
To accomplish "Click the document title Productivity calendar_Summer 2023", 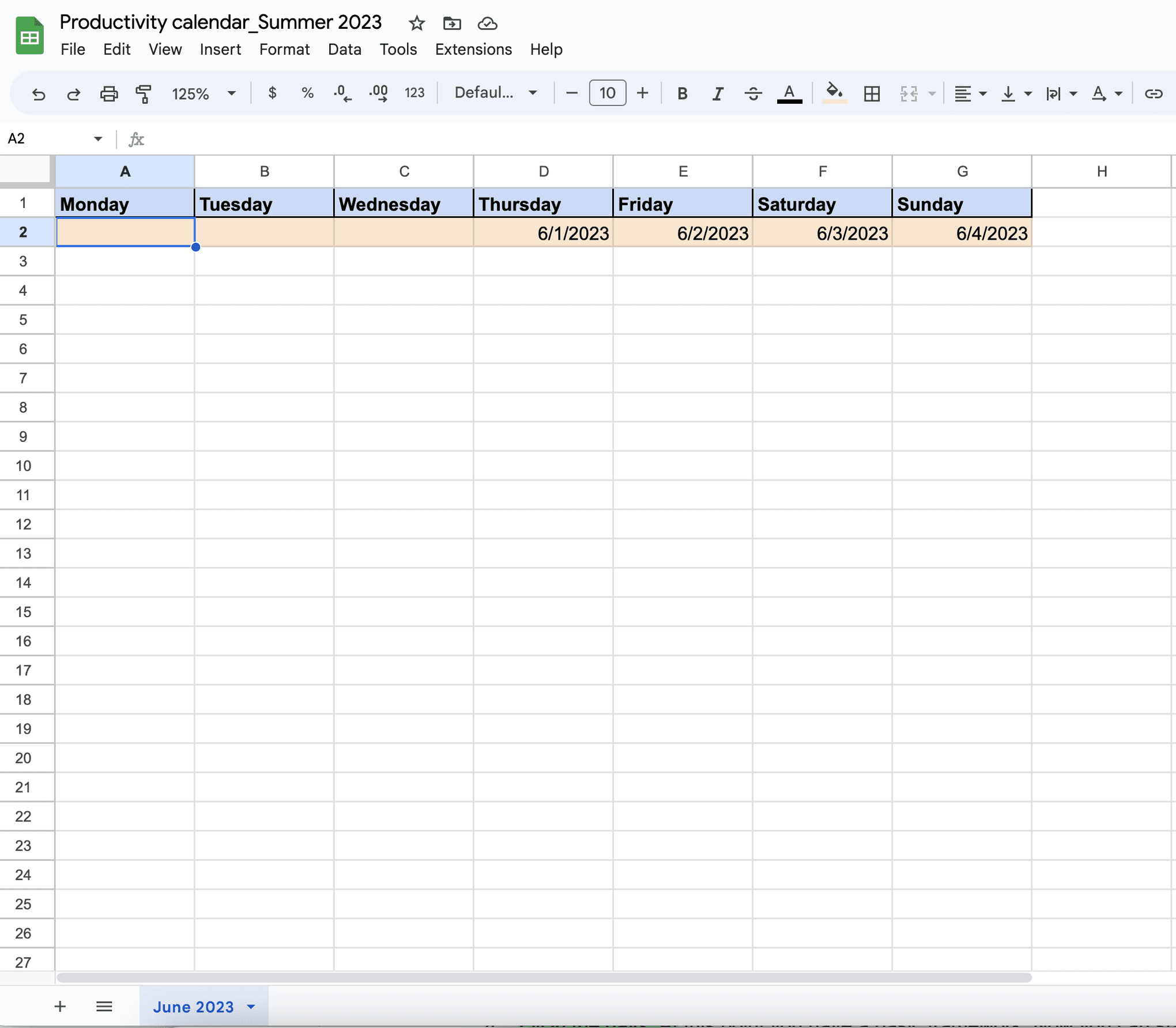I will click(x=220, y=22).
